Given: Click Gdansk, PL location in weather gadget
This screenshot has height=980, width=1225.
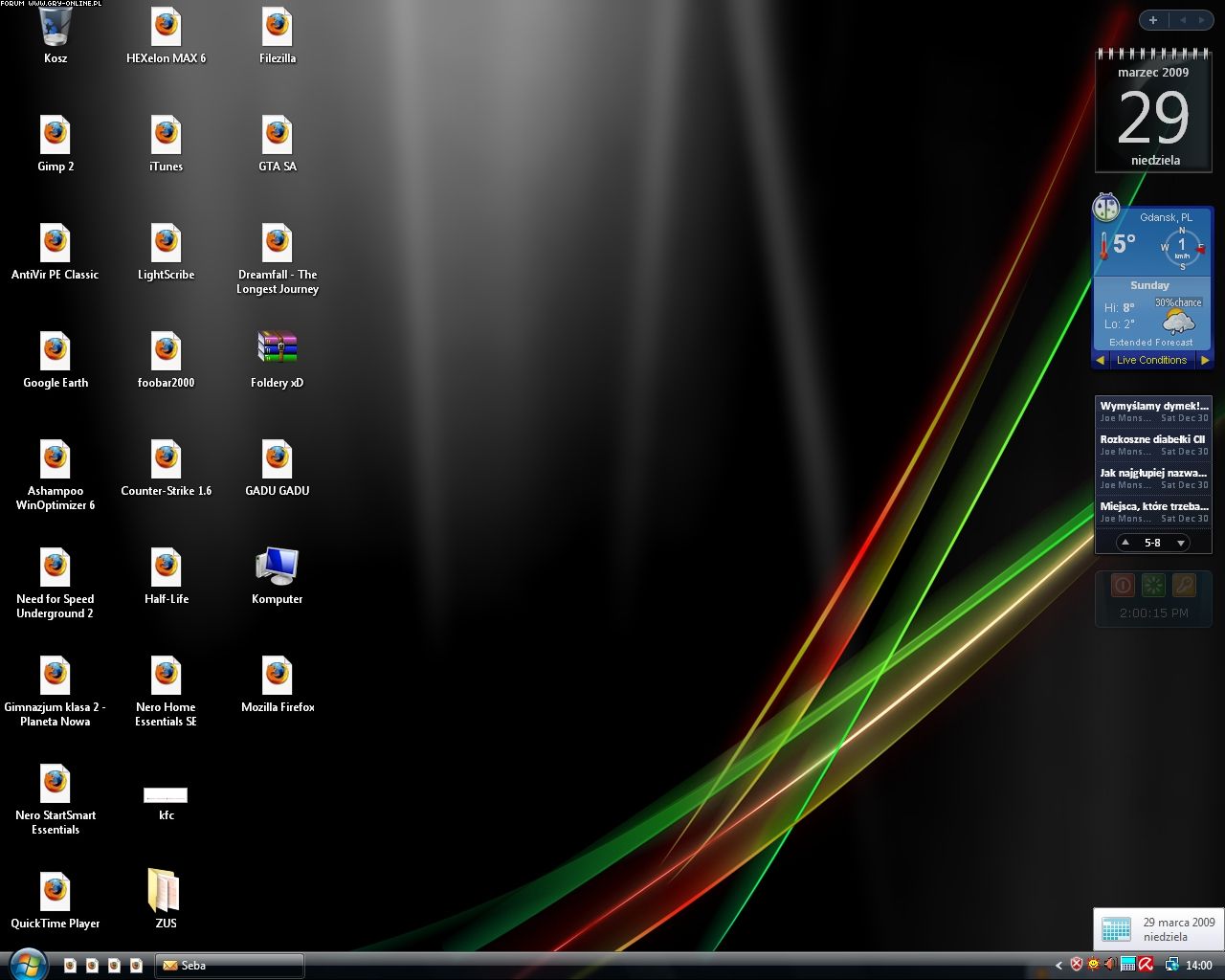Looking at the screenshot, I should tap(1166, 217).
